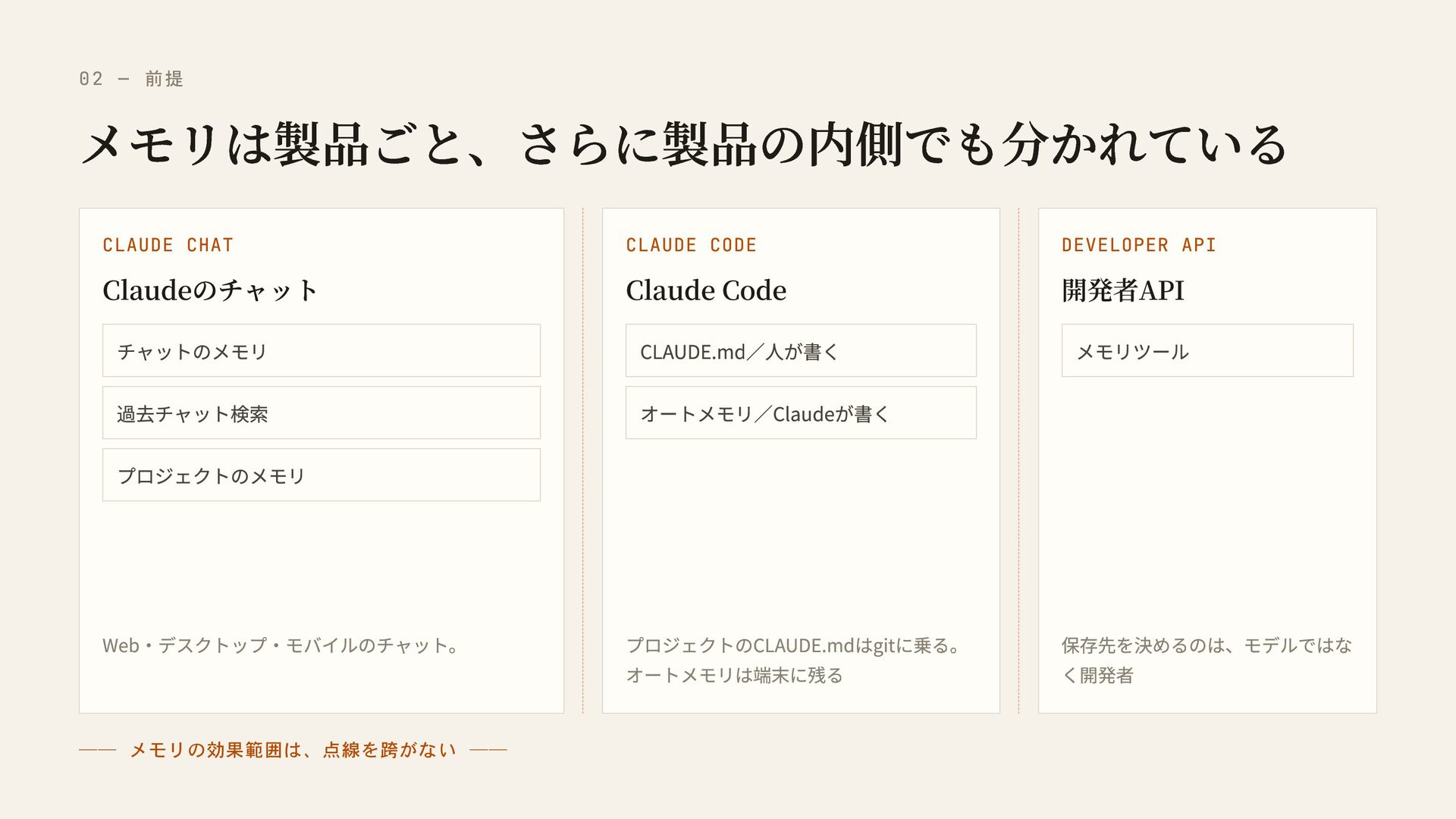Click the Claude Code card heading
The height and width of the screenshot is (819, 1456).
(706, 290)
